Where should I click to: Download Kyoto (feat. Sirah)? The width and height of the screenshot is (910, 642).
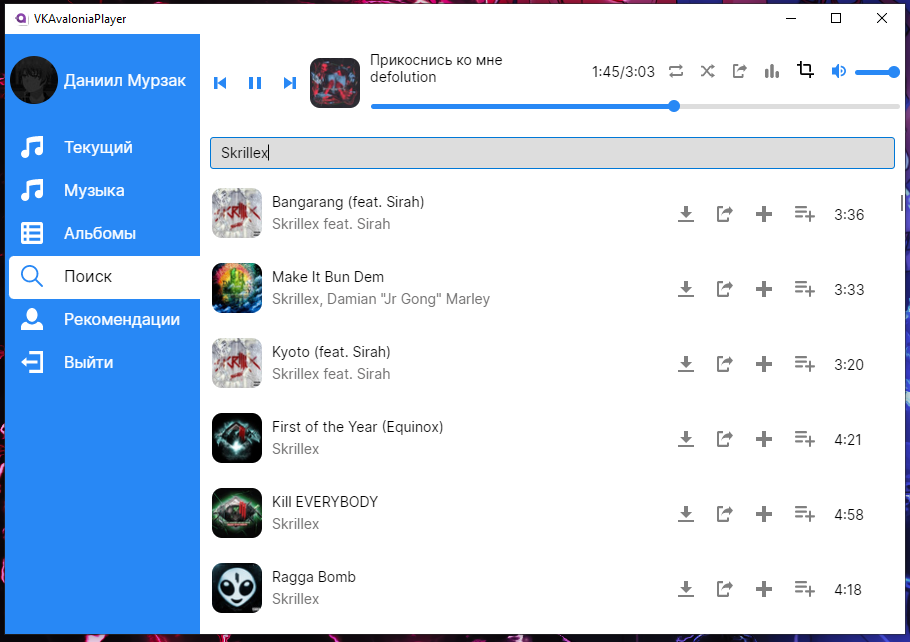point(686,364)
